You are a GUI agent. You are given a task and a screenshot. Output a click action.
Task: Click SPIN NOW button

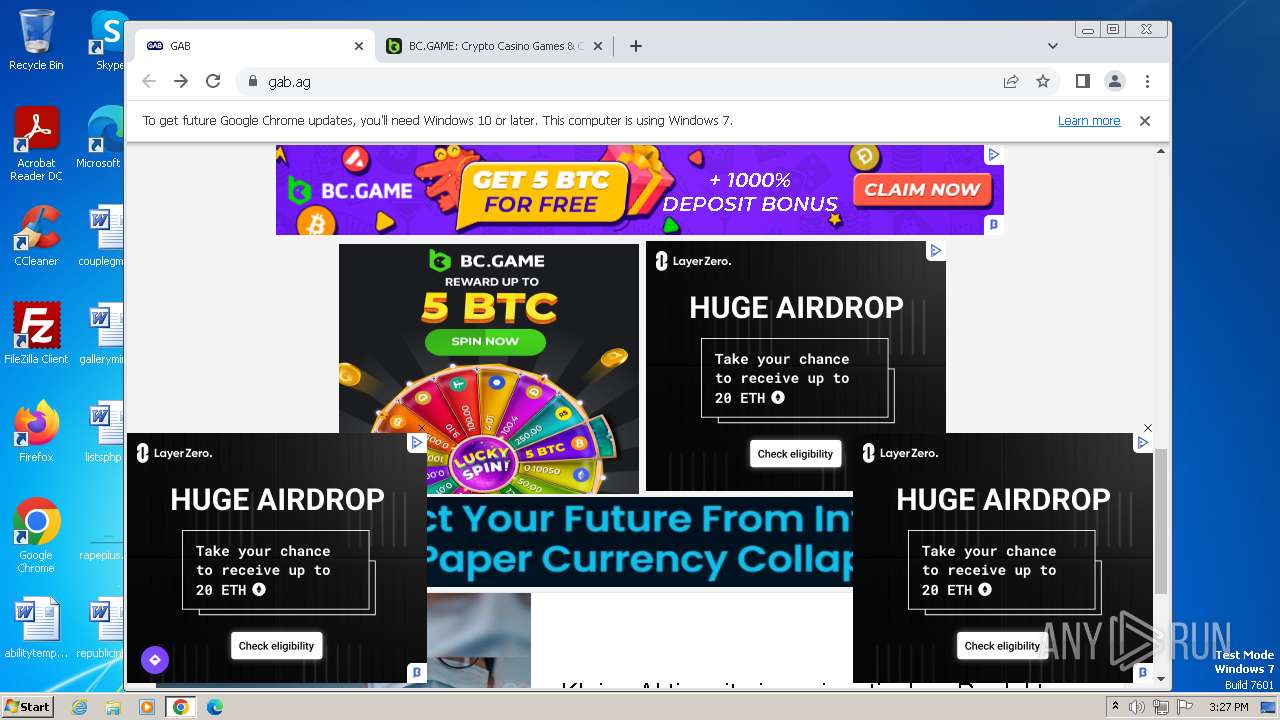[485, 341]
